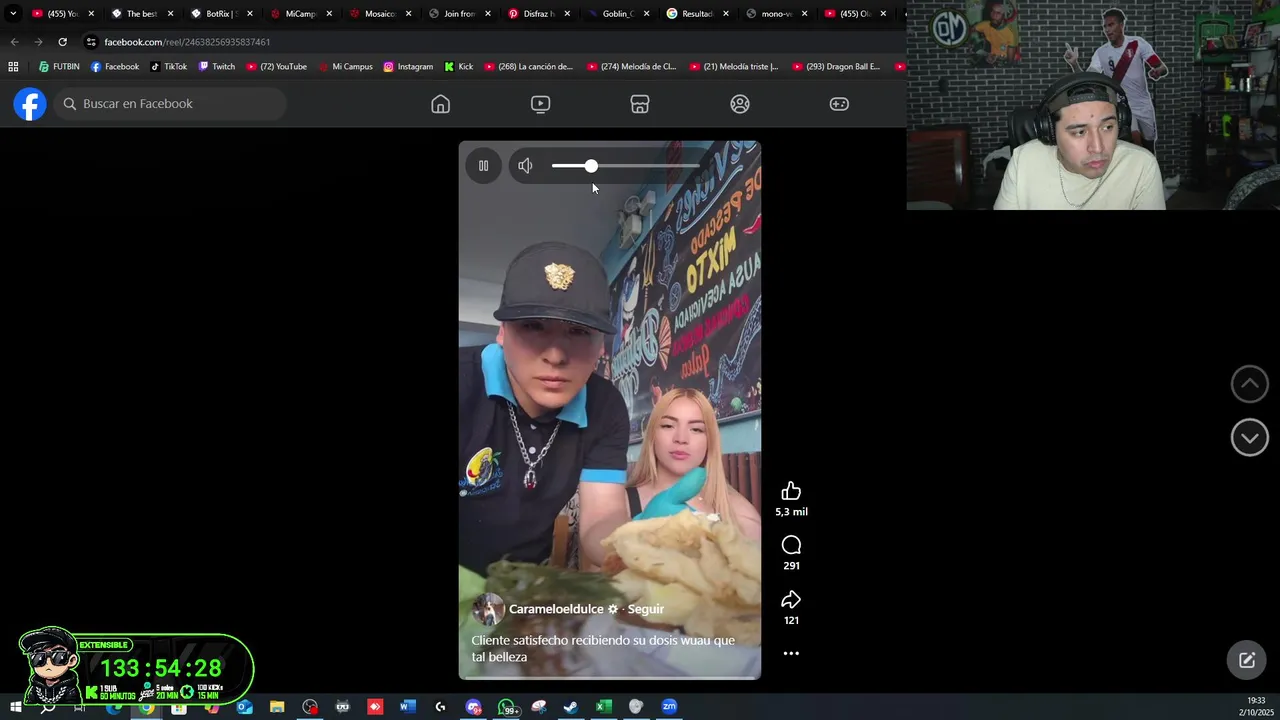Open the TikTok bookmark
Image resolution: width=1280 pixels, height=720 pixels.
click(169, 67)
